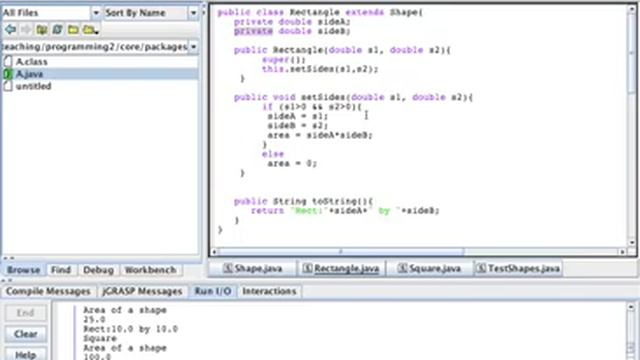Image resolution: width=640 pixels, height=360 pixels.
Task: Clear the Run I/O output
Action: tap(25, 334)
